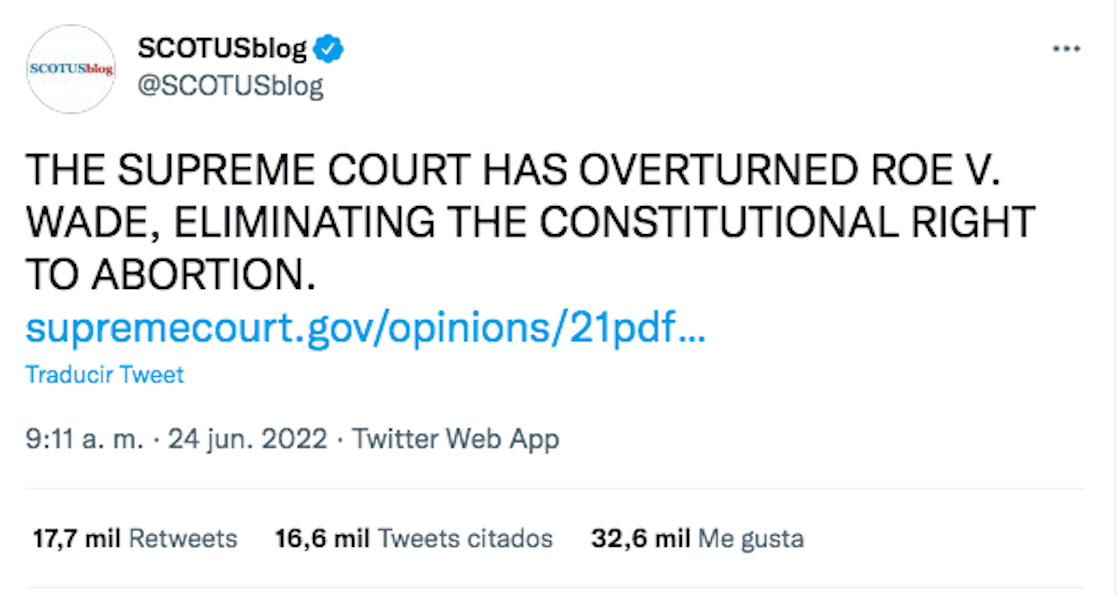The image size is (1120, 596).
Task: Click the word OVERTURNED in tweet
Action: (714, 171)
